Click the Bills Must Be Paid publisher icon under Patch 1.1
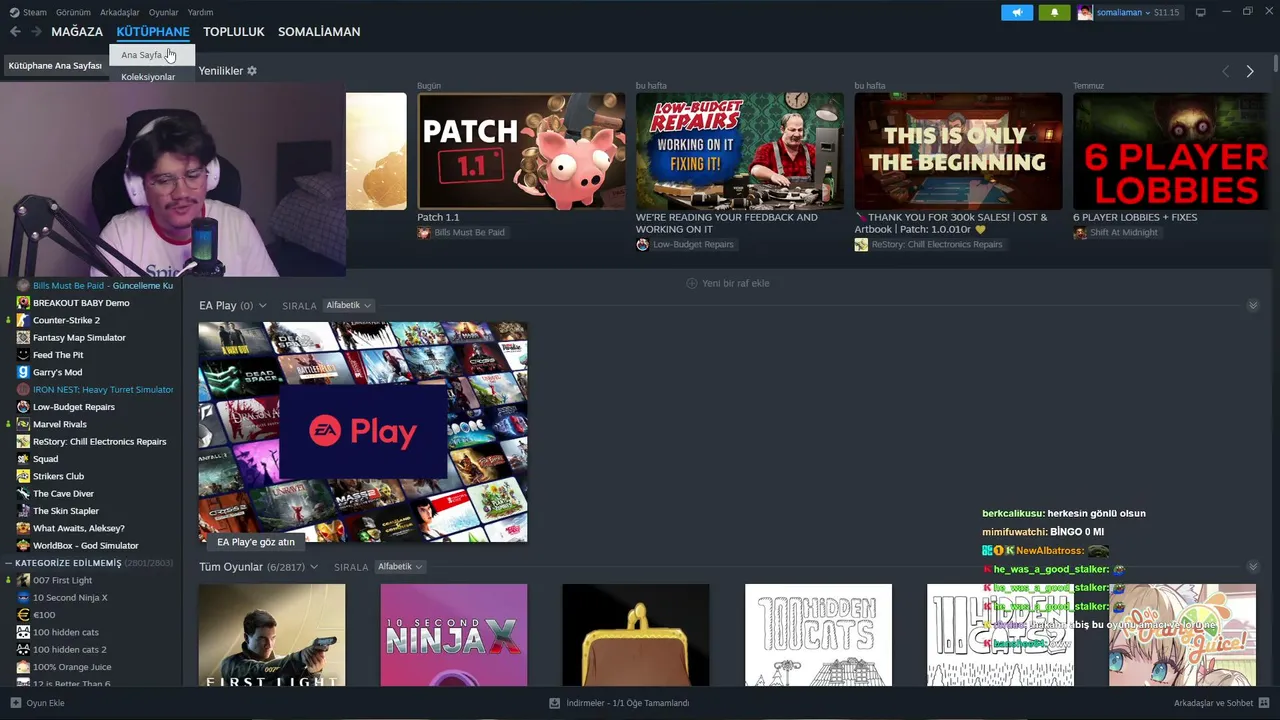This screenshot has width=1280, height=720. point(424,233)
